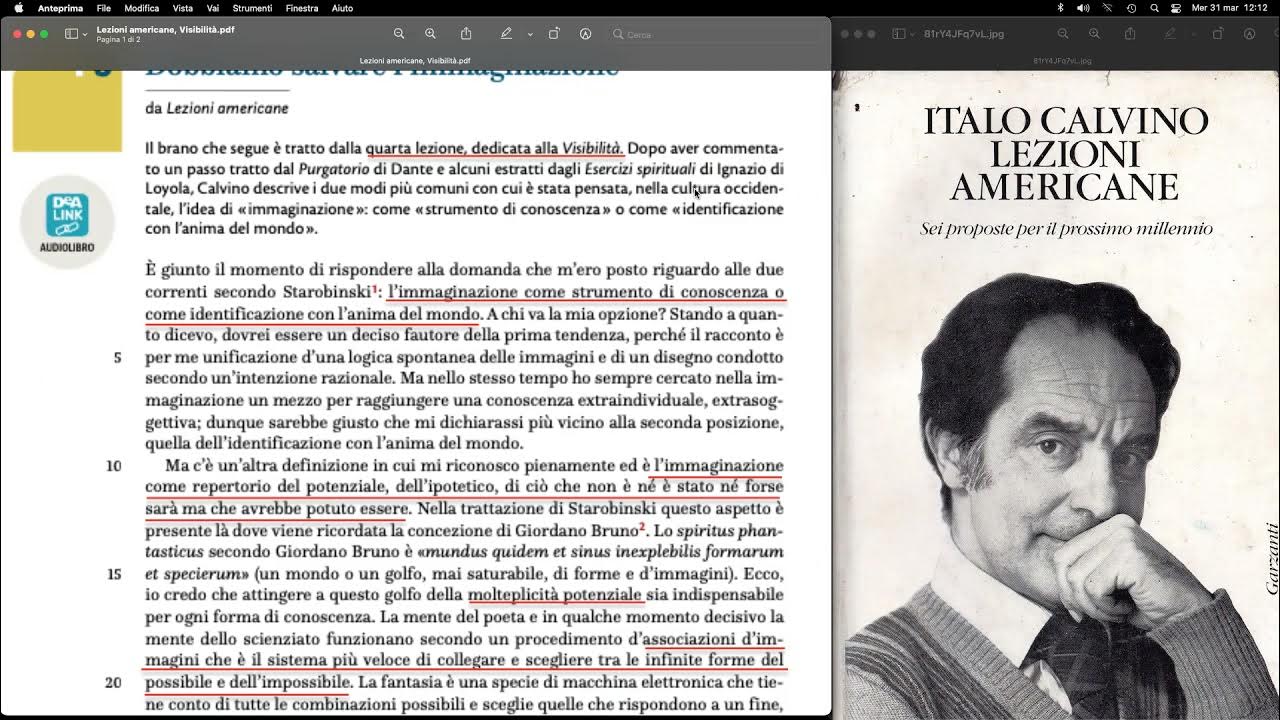Open the Apple menu

click(x=18, y=8)
